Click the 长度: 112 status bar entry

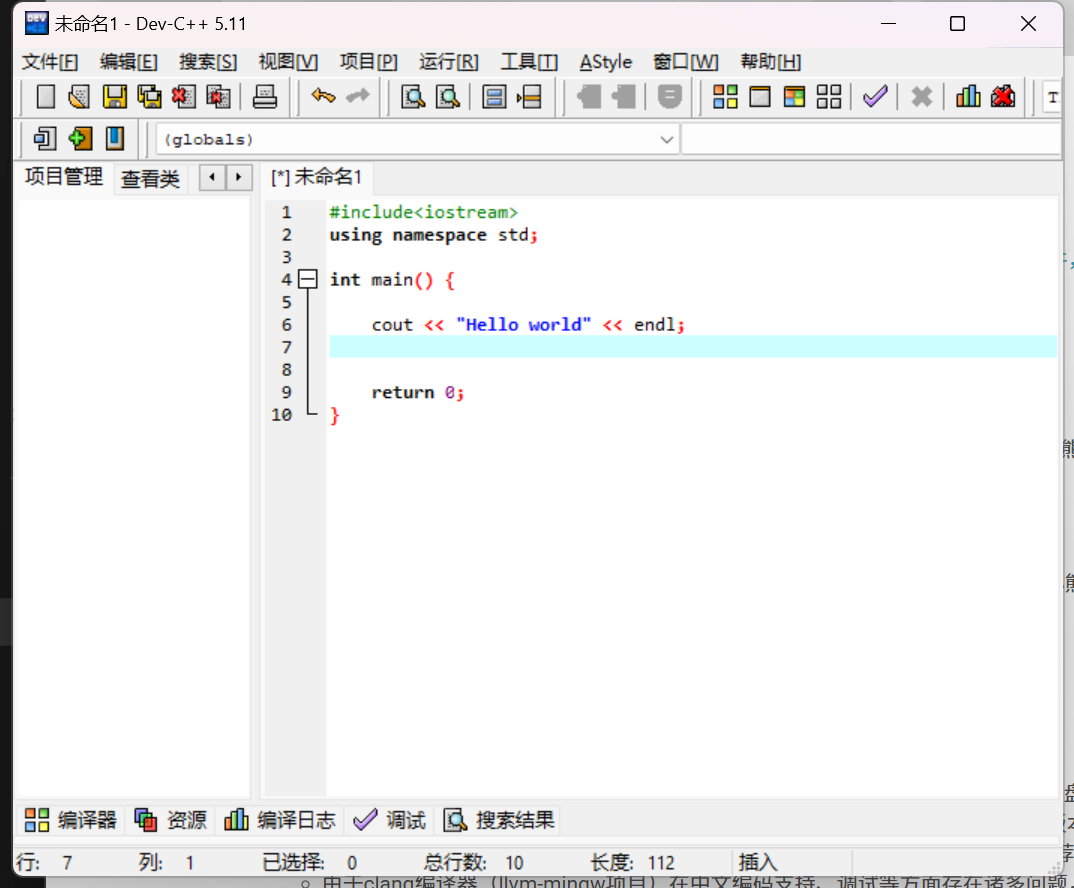click(633, 863)
